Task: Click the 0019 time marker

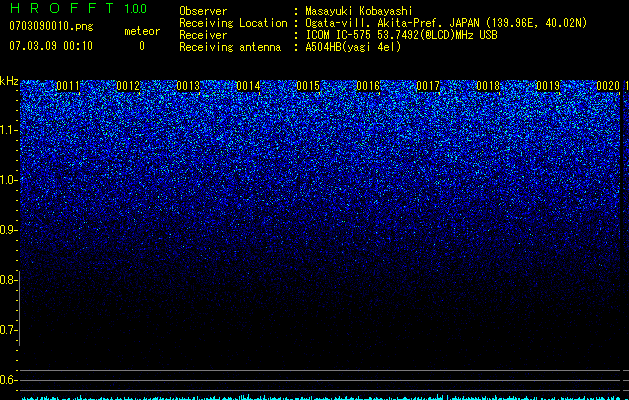Action: tap(548, 86)
